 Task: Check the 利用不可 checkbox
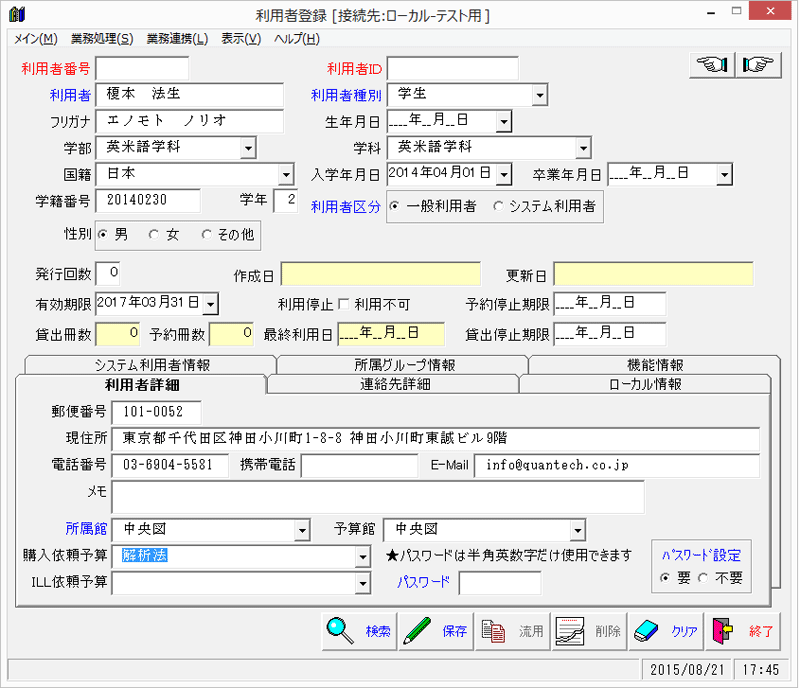[344, 304]
